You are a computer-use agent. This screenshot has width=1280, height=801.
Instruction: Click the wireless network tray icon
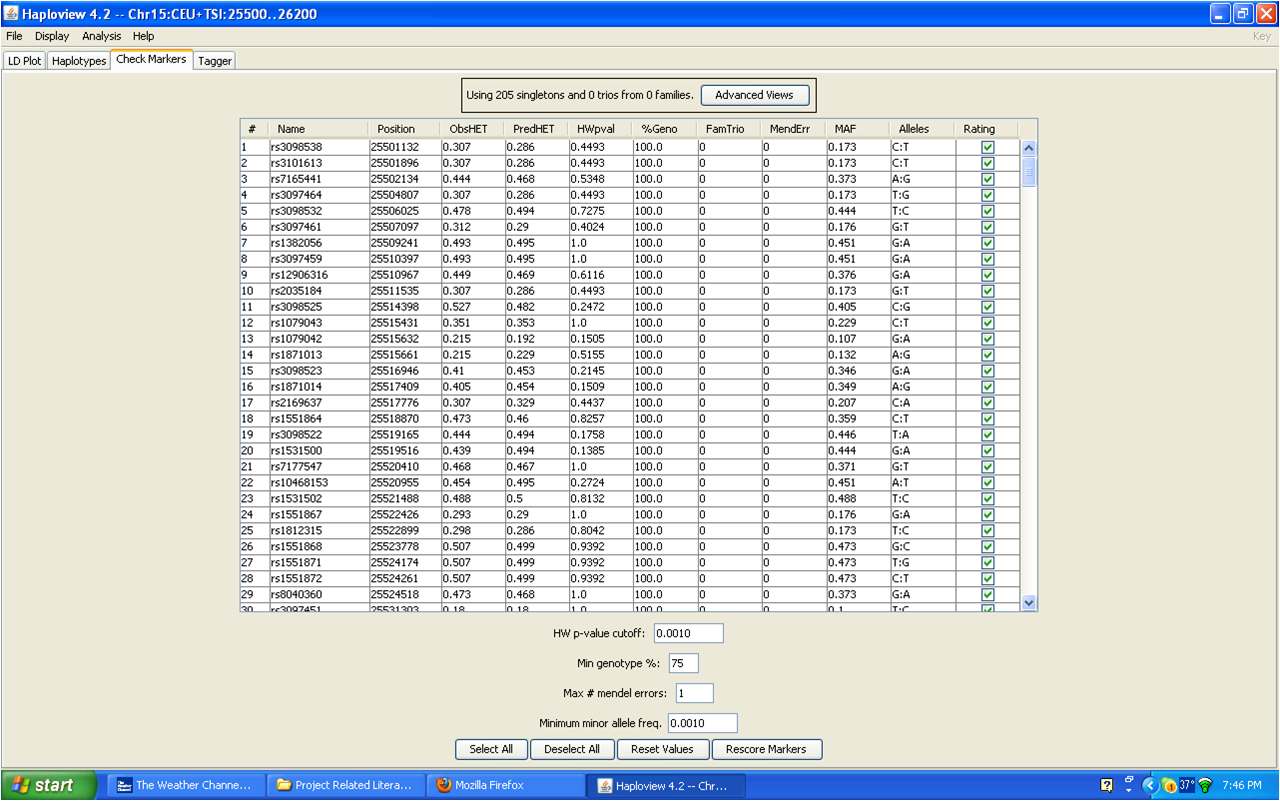1205,785
